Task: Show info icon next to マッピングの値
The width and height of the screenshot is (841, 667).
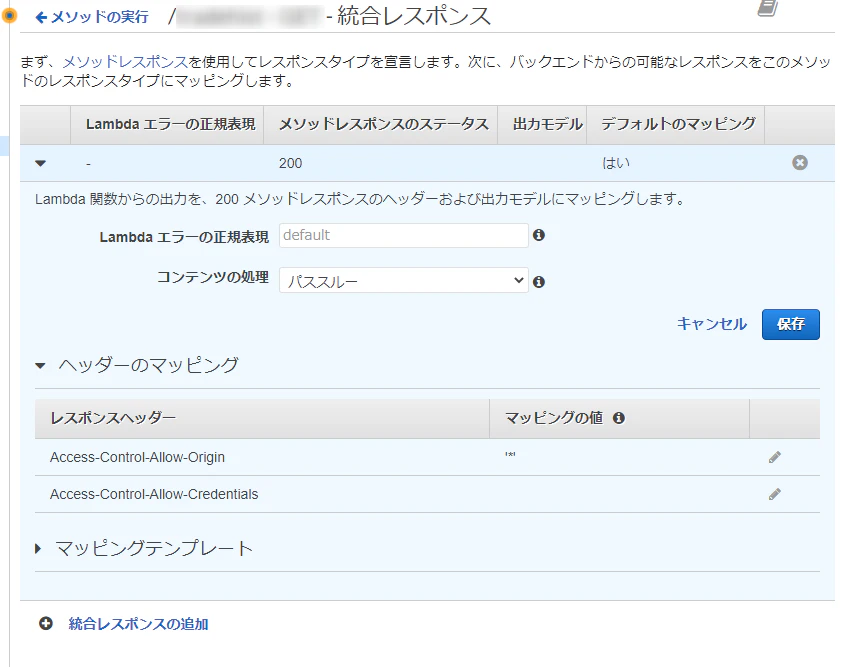Action: [x=619, y=418]
